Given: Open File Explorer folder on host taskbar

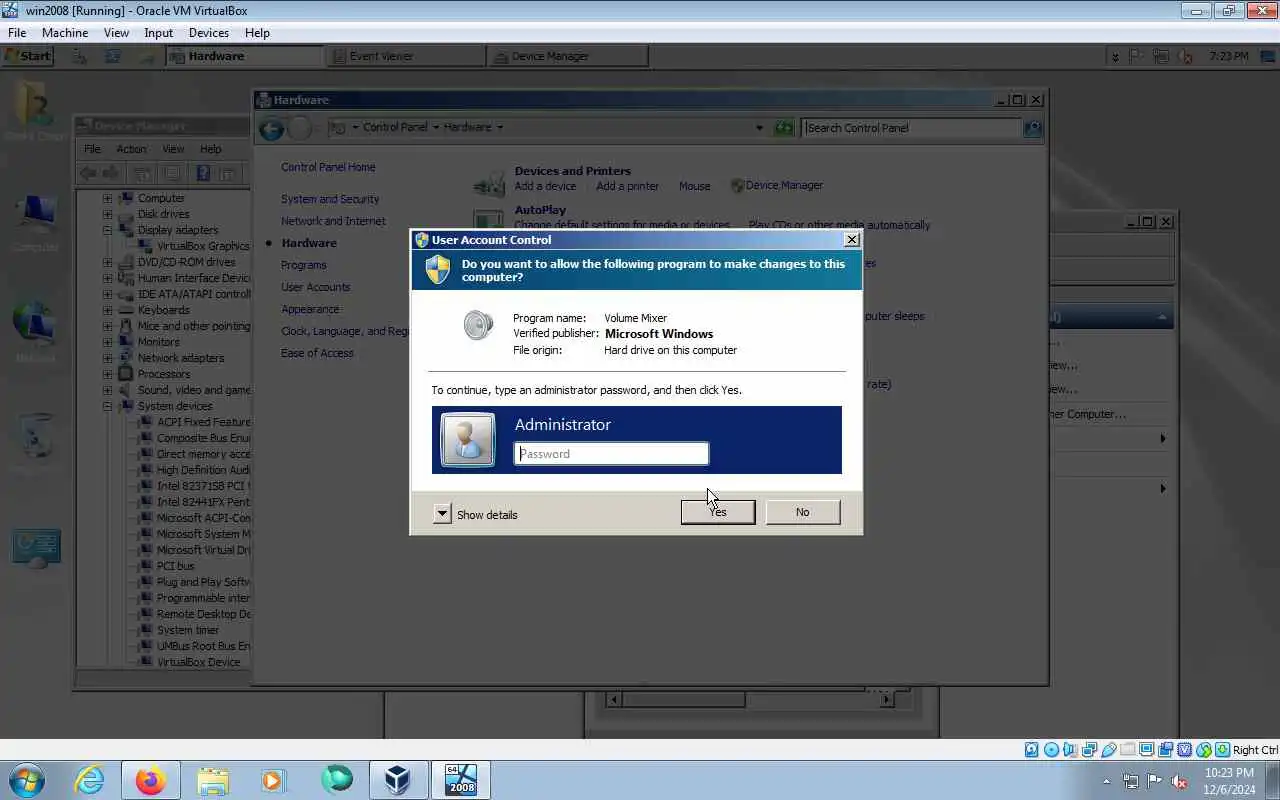Looking at the screenshot, I should coord(213,780).
